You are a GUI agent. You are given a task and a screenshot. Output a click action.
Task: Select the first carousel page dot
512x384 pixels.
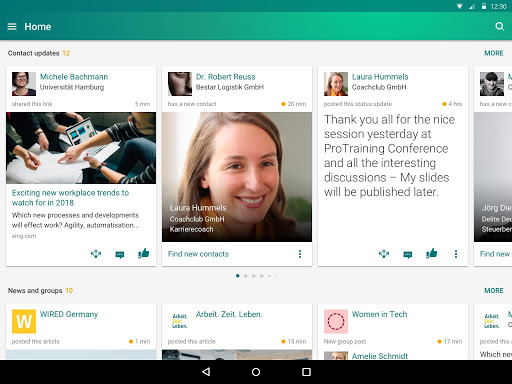click(x=238, y=276)
